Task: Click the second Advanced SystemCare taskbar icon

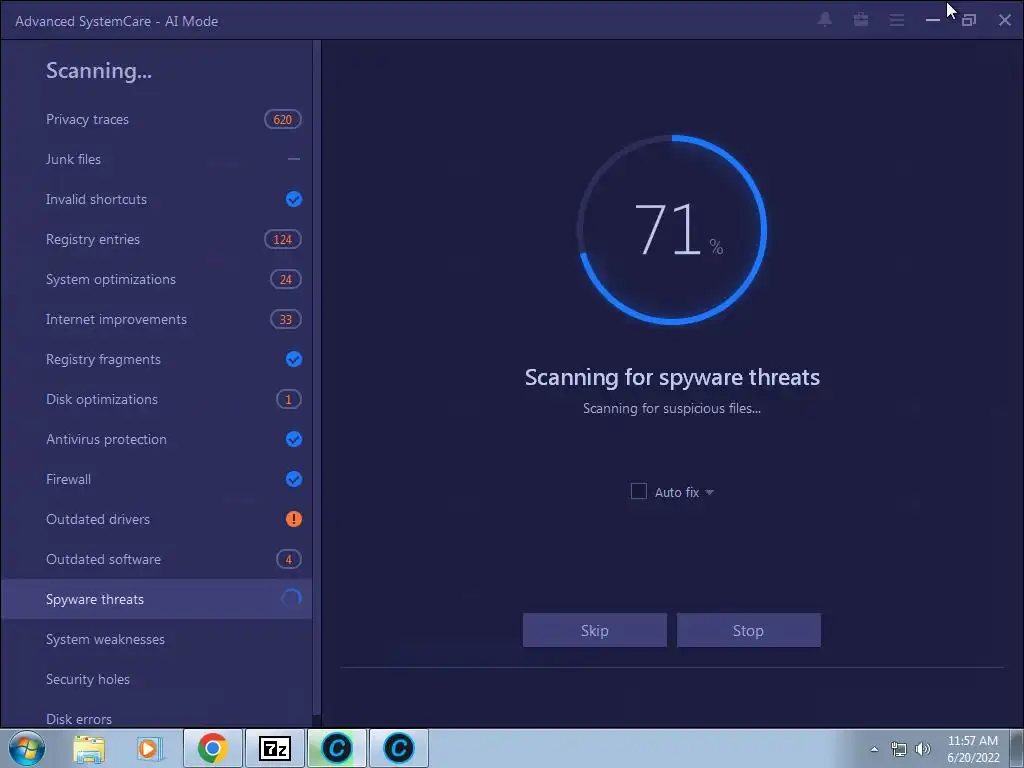Action: point(399,748)
